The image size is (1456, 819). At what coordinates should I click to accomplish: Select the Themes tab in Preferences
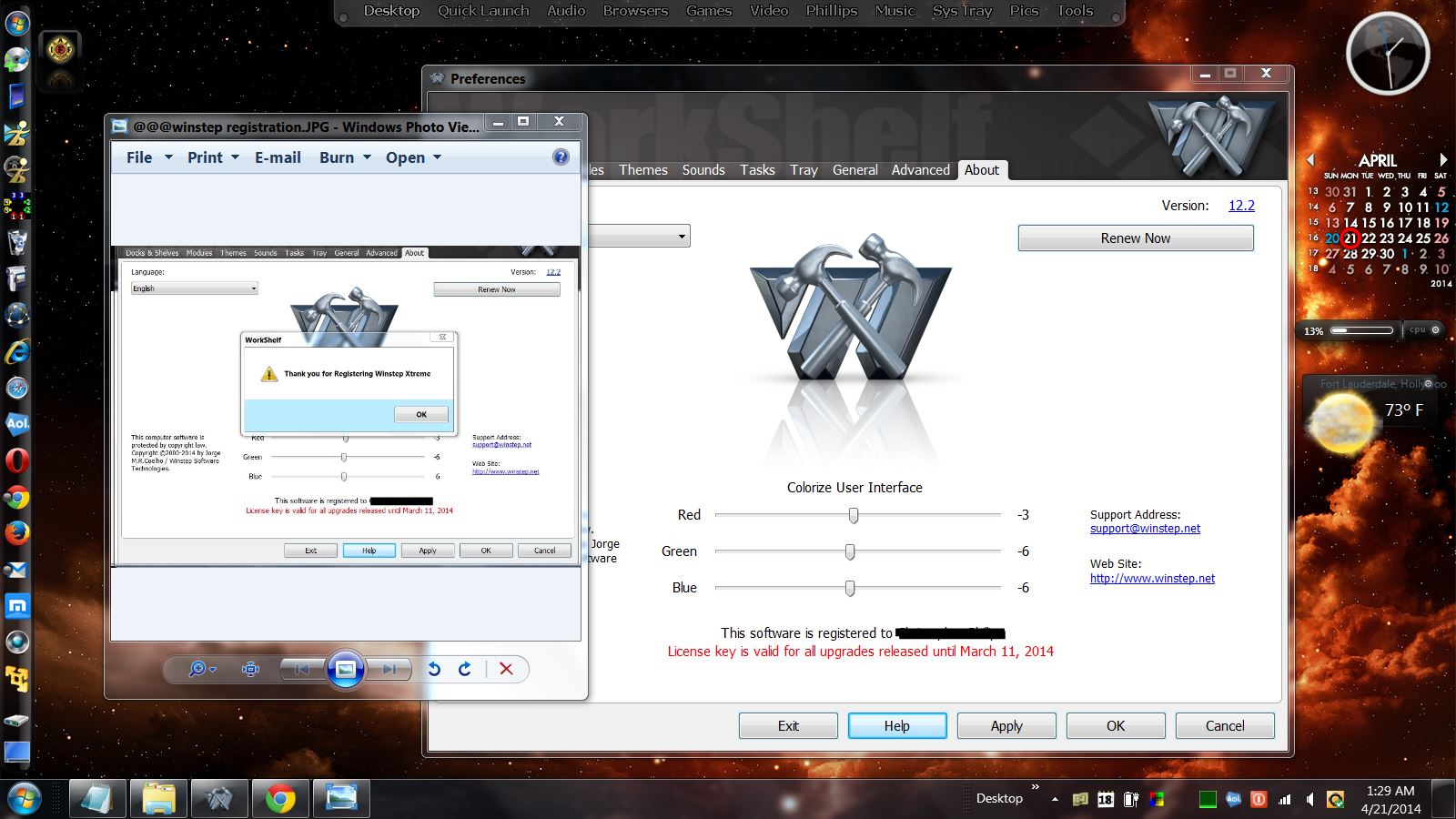click(643, 170)
